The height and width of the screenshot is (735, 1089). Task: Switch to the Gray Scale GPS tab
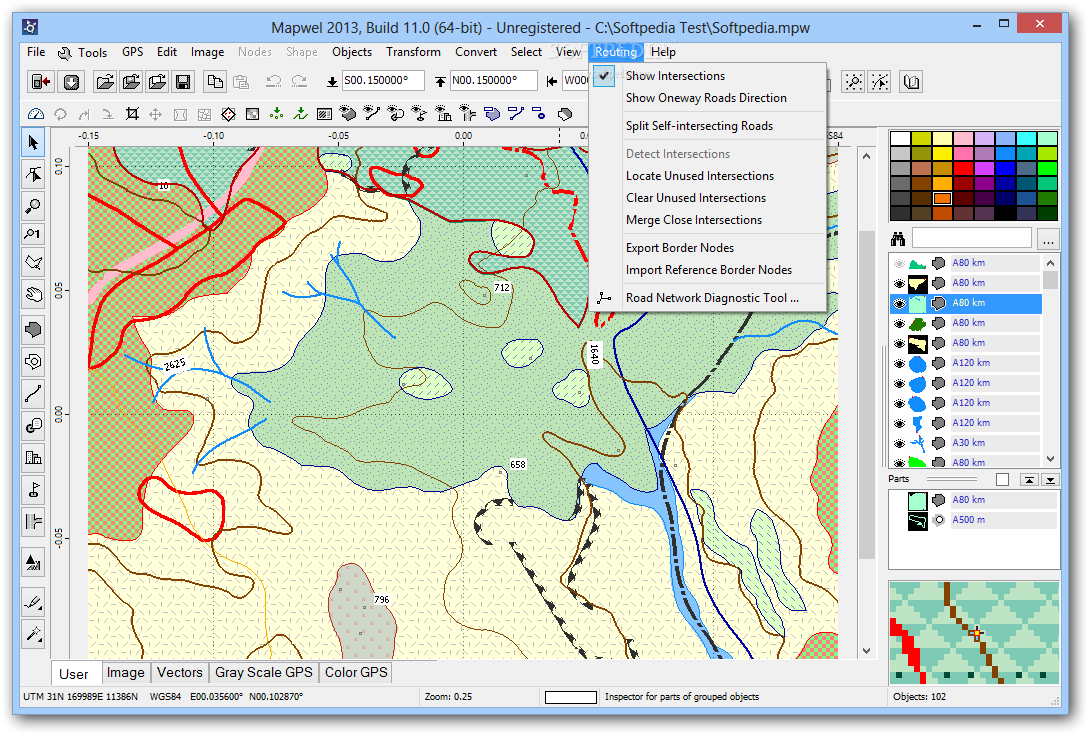(x=263, y=672)
